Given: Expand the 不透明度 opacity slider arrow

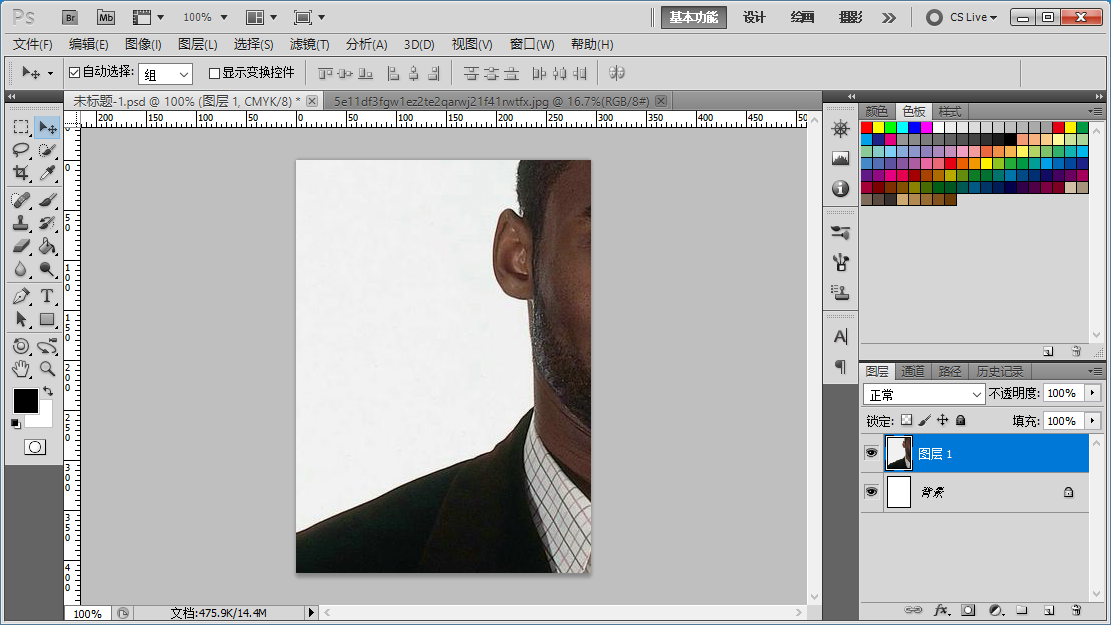Looking at the screenshot, I should point(1092,394).
